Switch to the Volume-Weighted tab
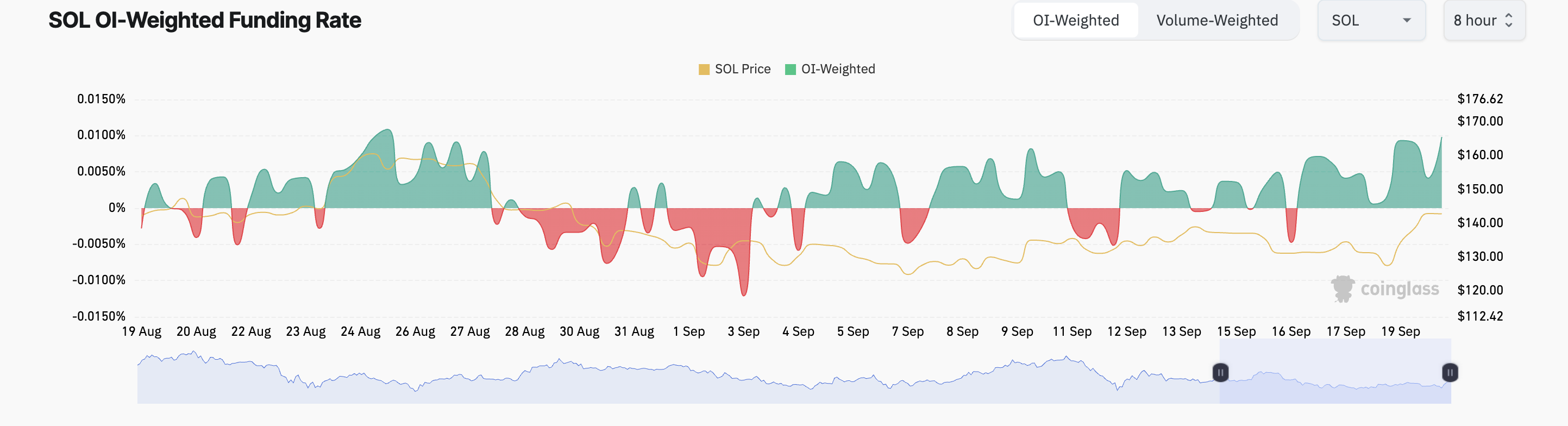Screen dimensions: 1568x426 point(1217,21)
